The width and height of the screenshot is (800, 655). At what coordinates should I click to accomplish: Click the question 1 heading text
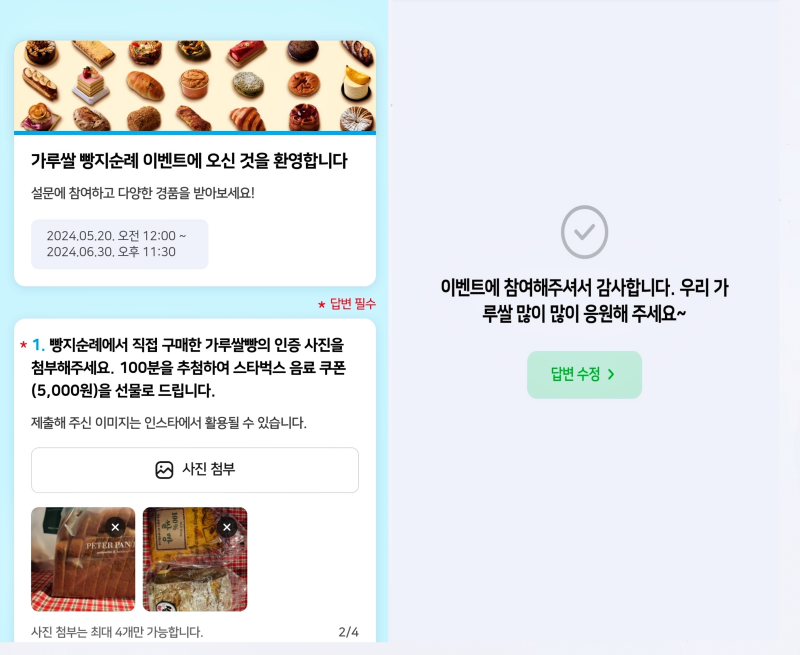click(x=188, y=368)
